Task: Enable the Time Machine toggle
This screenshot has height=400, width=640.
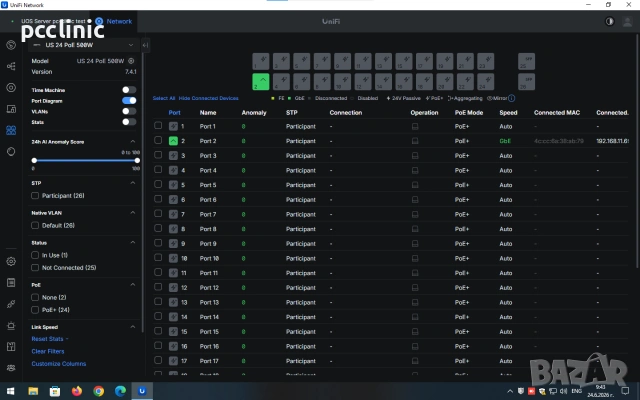Action: pos(129,90)
